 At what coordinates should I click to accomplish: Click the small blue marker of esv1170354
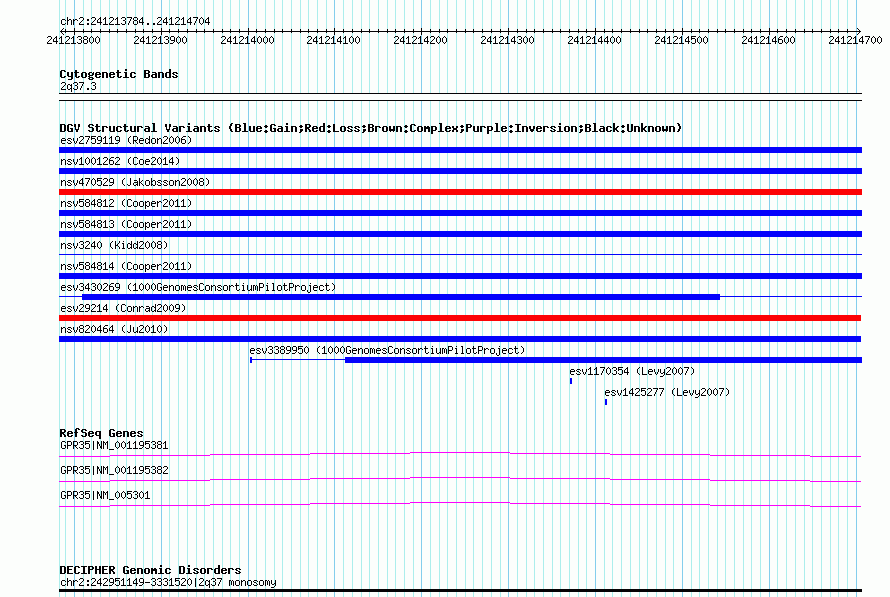(571, 381)
